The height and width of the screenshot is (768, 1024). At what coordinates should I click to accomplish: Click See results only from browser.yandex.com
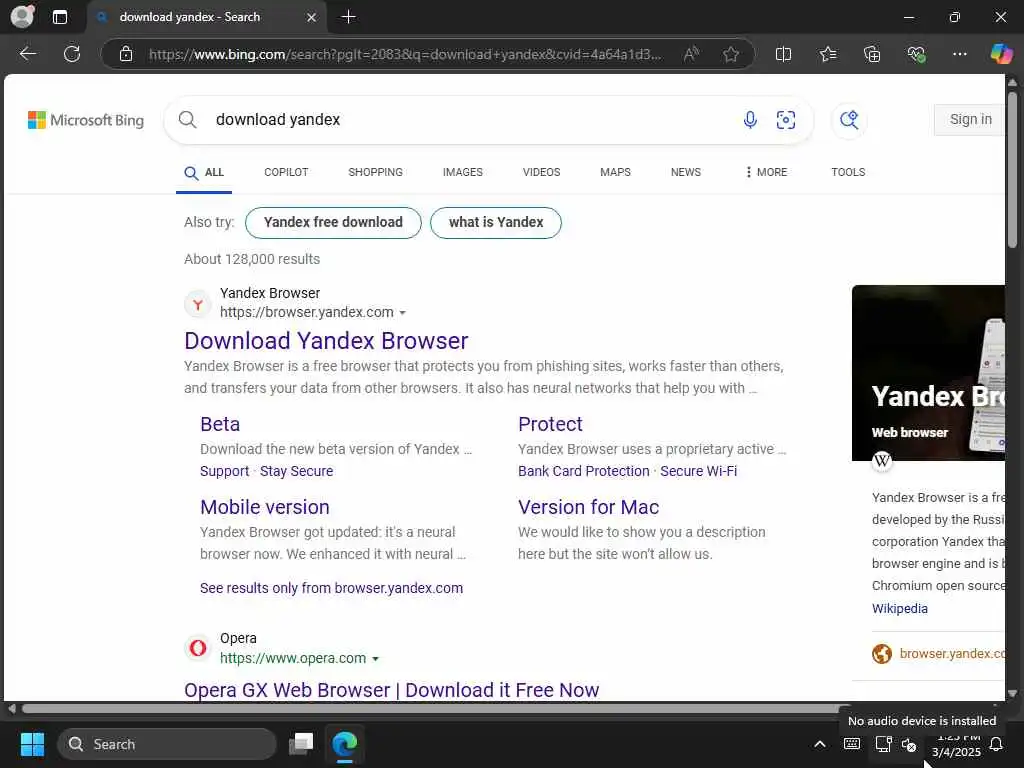(331, 588)
